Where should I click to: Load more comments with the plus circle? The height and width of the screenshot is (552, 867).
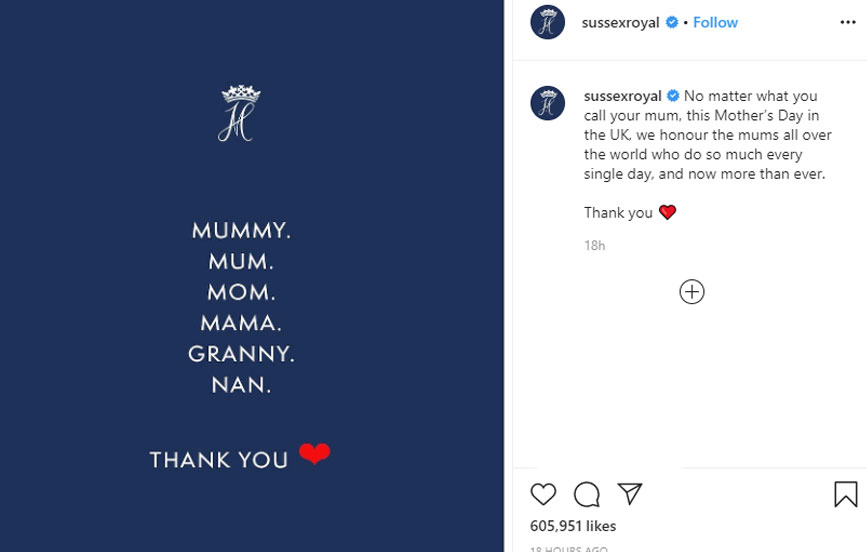pyautogui.click(x=692, y=292)
